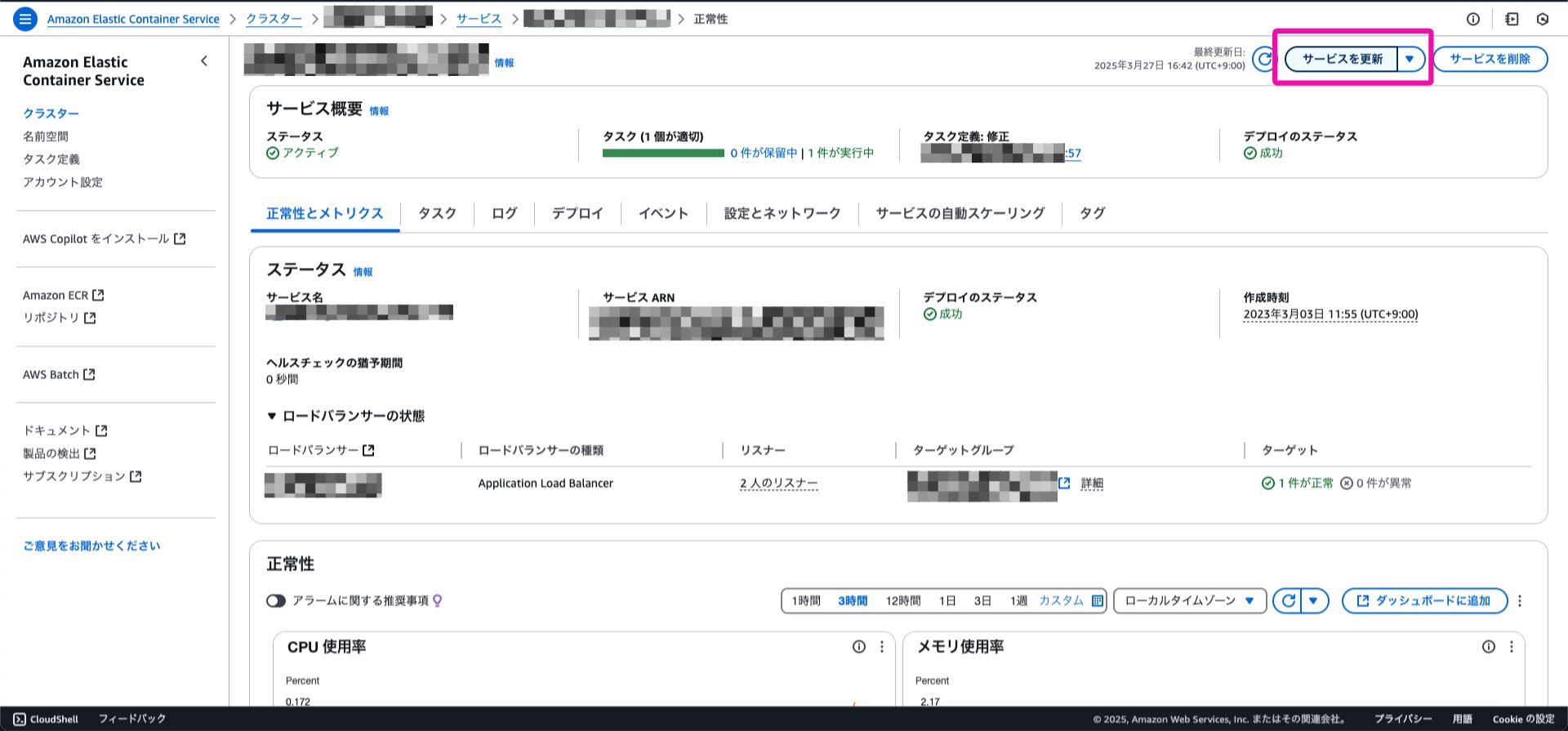This screenshot has width=1568, height=731.
Task: Select the 12時間 time range
Action: point(903,601)
